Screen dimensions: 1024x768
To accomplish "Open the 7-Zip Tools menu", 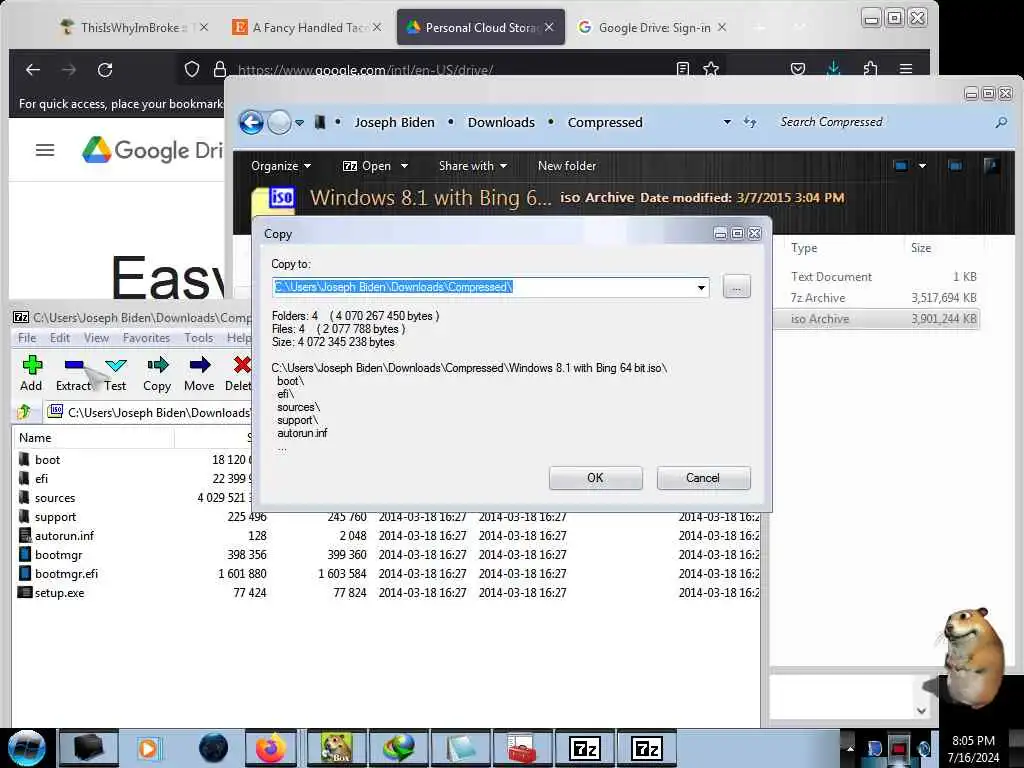I will (199, 338).
